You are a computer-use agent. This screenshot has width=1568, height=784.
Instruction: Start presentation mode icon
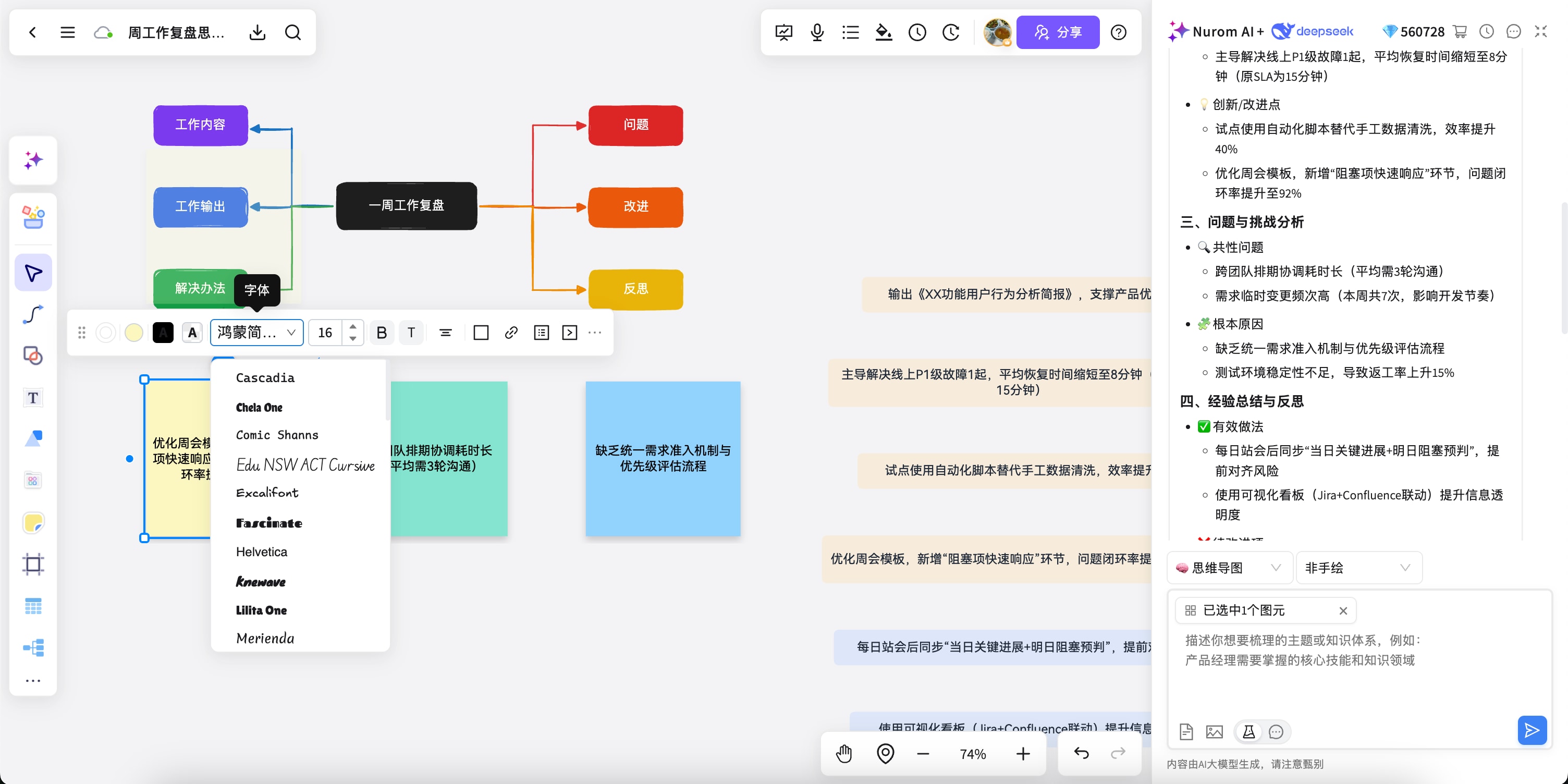[x=783, y=32]
